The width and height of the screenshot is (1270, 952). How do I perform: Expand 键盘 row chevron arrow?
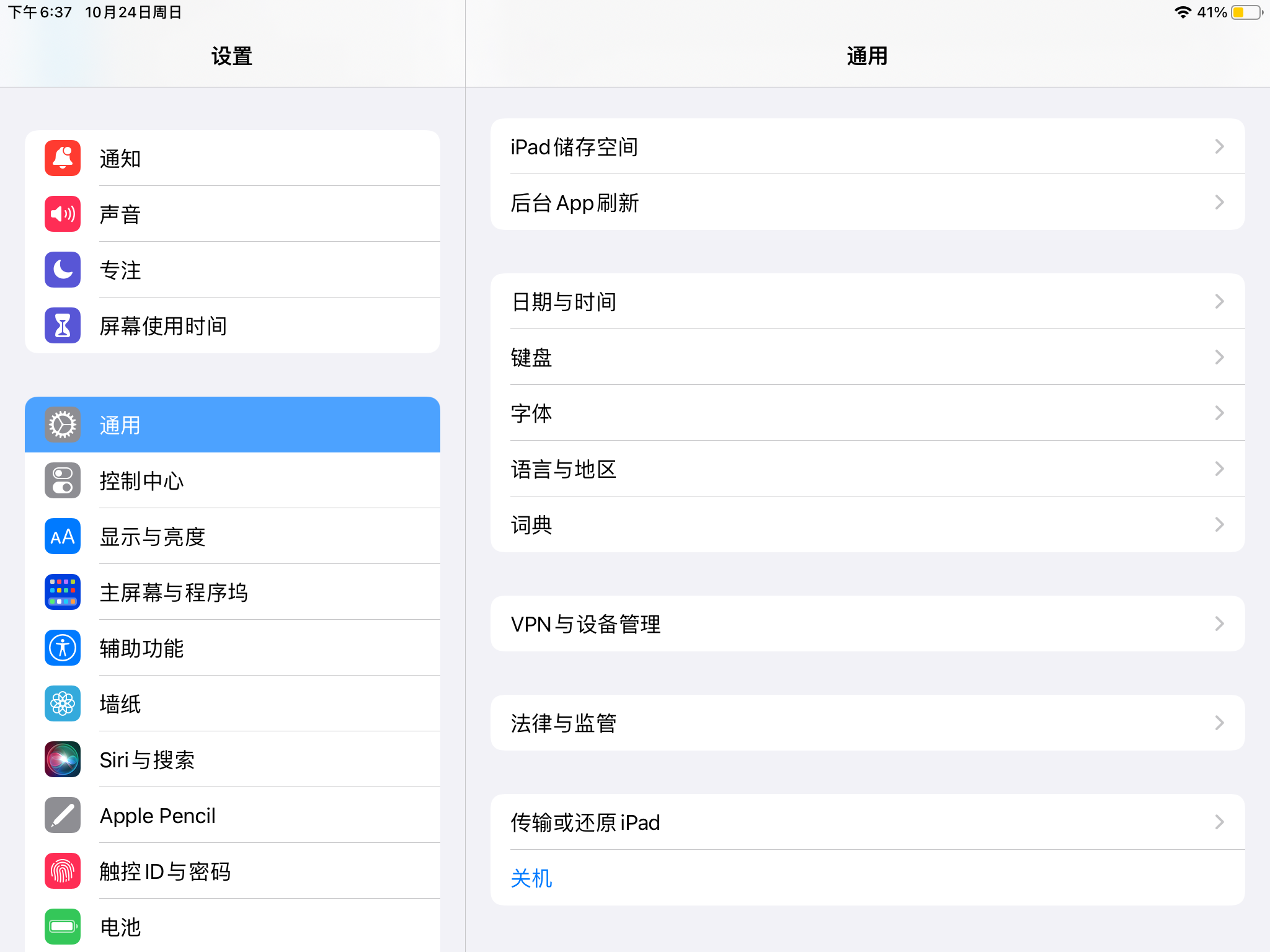tap(1219, 357)
